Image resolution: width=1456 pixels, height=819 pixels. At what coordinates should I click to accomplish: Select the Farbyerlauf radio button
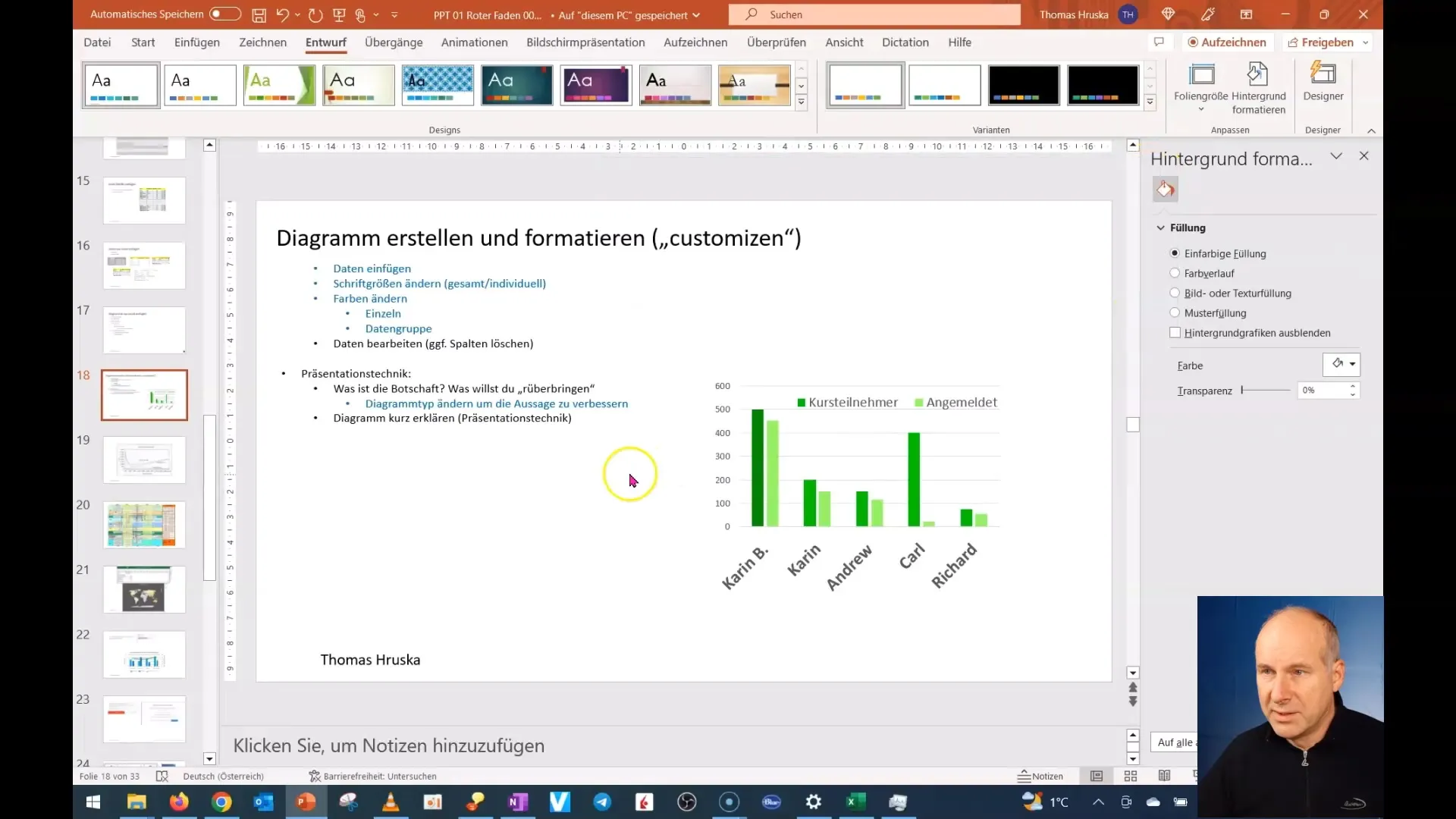[1175, 272]
